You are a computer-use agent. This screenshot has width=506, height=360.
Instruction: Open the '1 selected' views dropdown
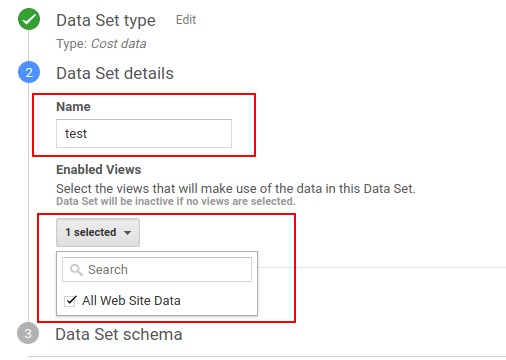[x=98, y=232]
